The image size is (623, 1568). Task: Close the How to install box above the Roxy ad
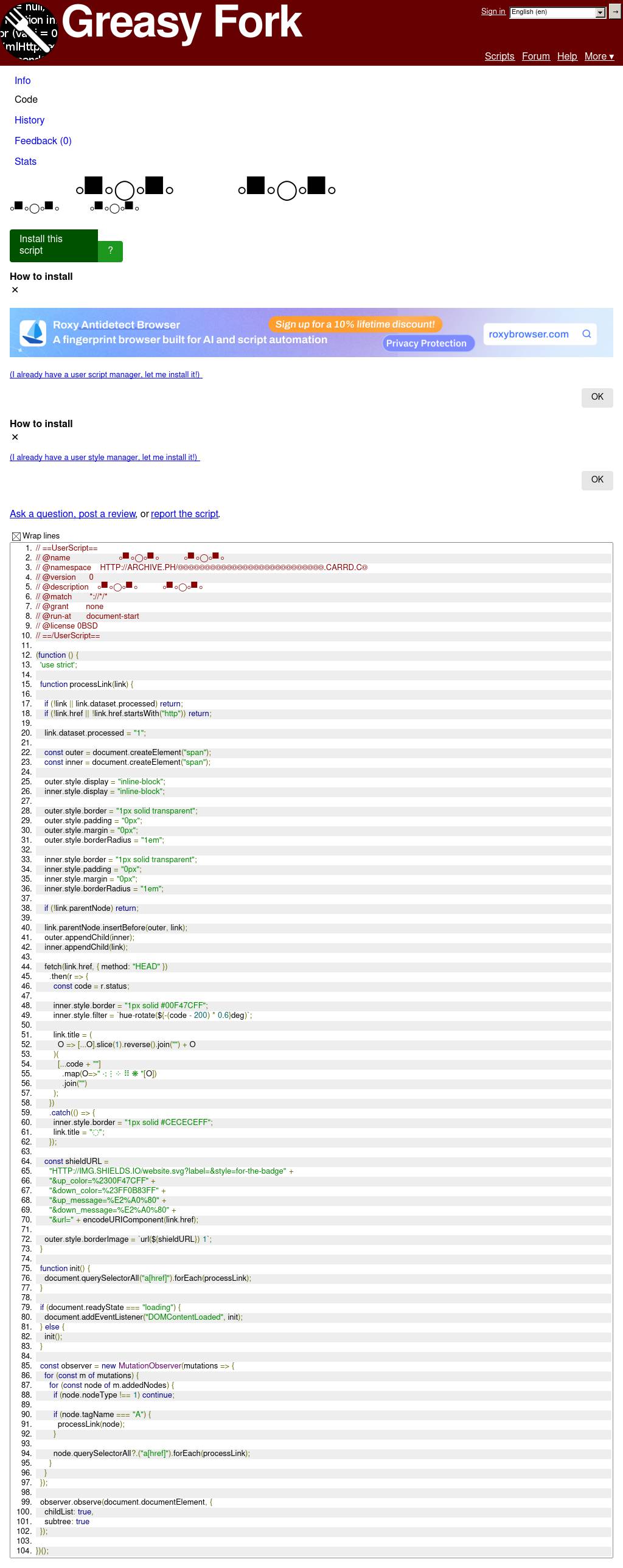tap(15, 290)
